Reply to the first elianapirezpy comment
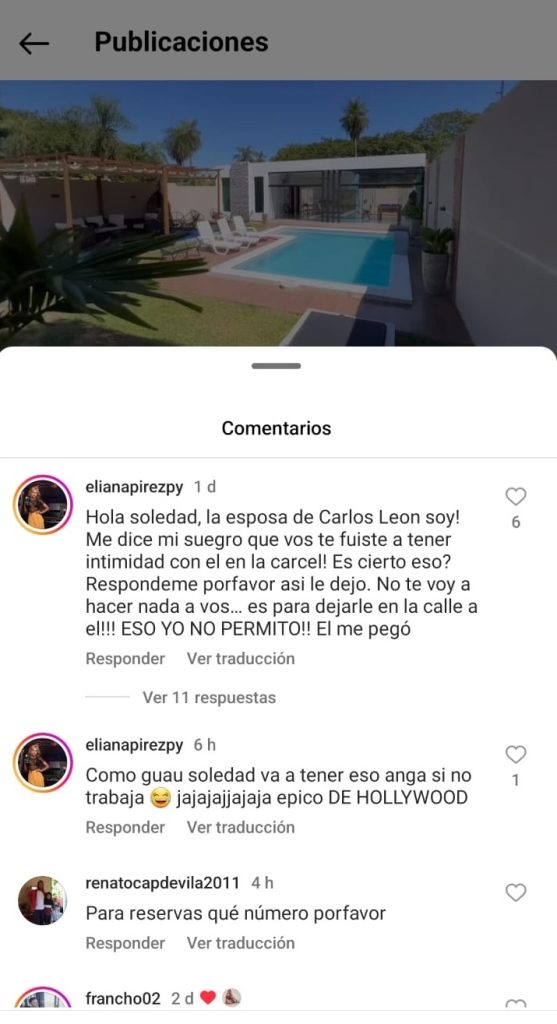 pyautogui.click(x=125, y=658)
